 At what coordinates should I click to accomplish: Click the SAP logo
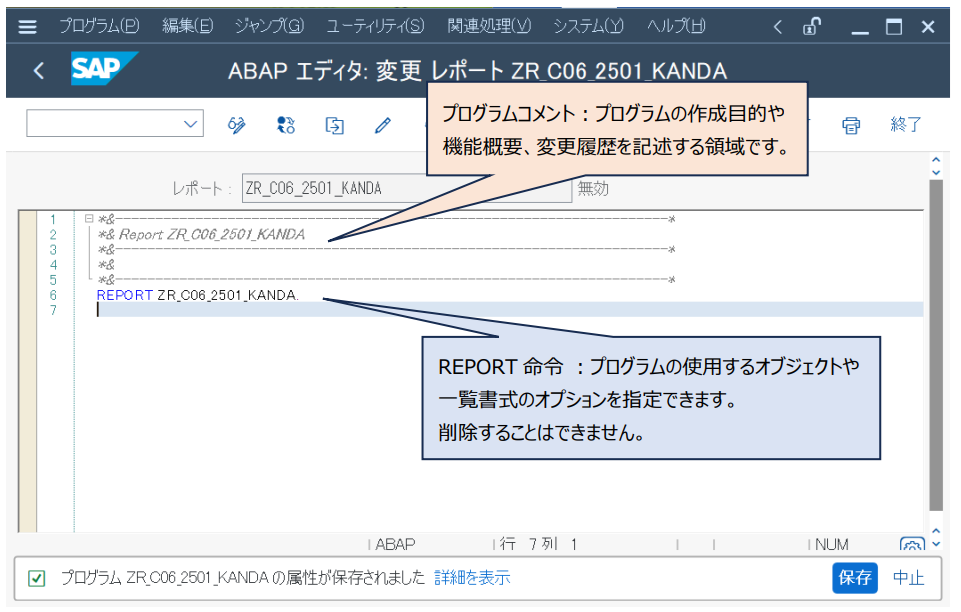tap(104, 69)
